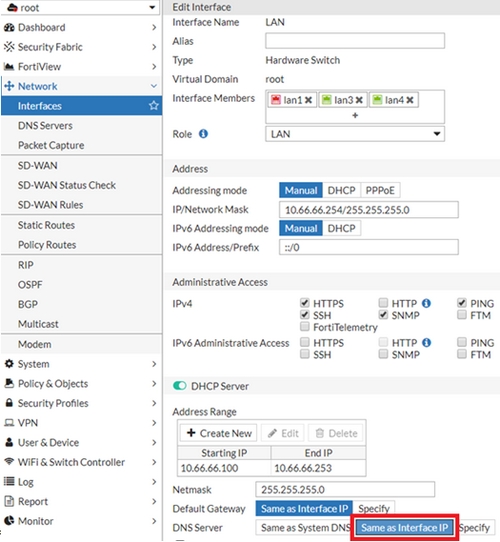Viewport: 500px width, 542px height.
Task: Click the plus icon to add interface member
Action: click(x=355, y=115)
